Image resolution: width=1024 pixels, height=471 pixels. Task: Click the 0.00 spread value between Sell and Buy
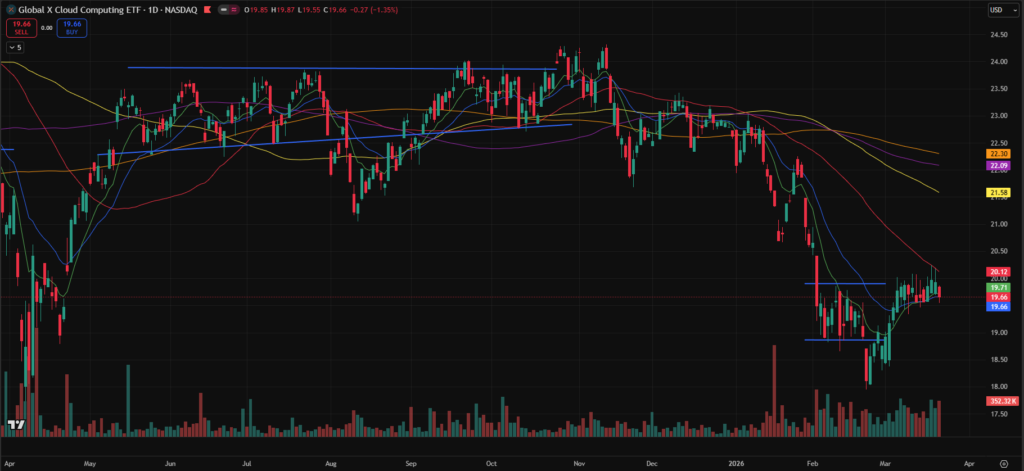tap(45, 28)
